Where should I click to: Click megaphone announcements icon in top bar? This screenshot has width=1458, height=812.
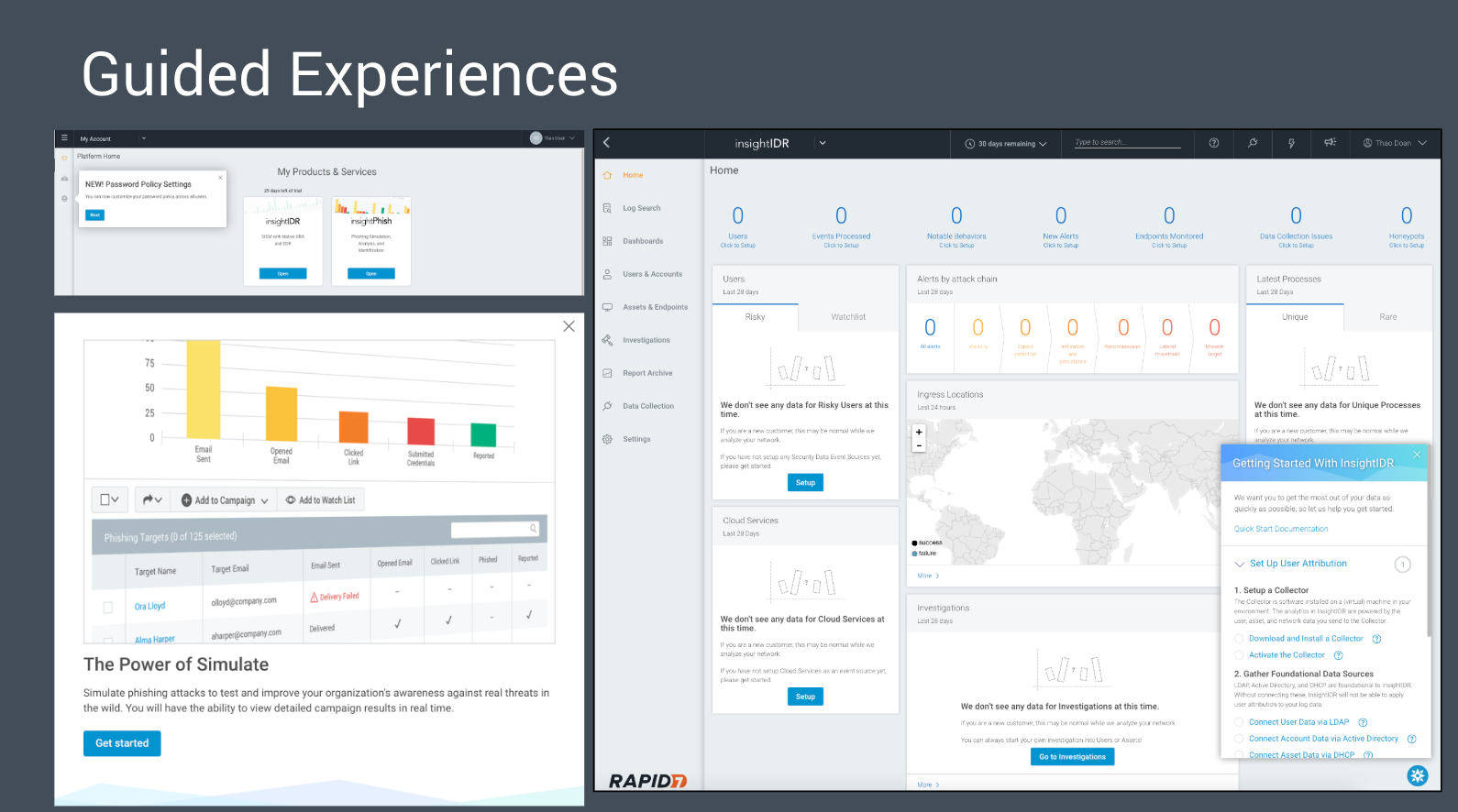point(1330,142)
